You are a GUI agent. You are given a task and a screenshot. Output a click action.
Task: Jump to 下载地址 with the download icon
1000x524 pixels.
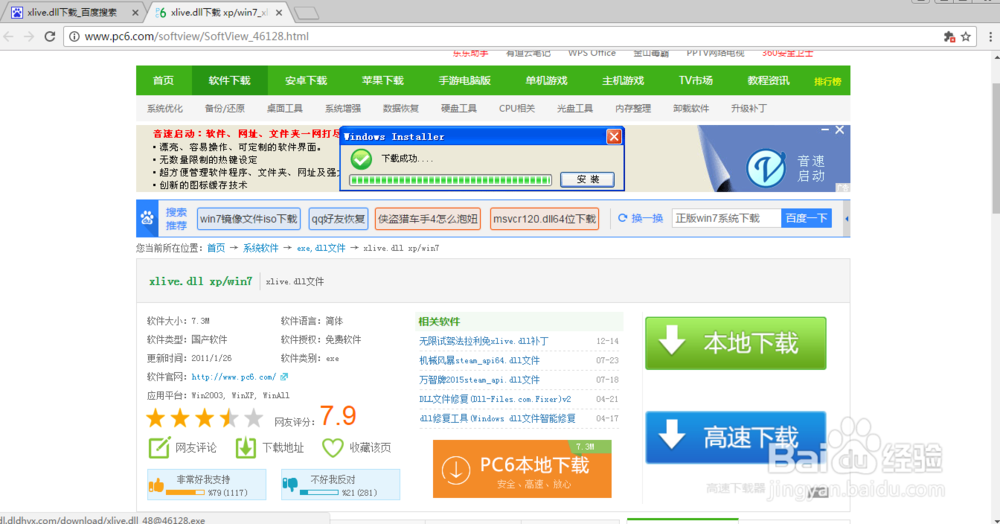tap(270, 448)
